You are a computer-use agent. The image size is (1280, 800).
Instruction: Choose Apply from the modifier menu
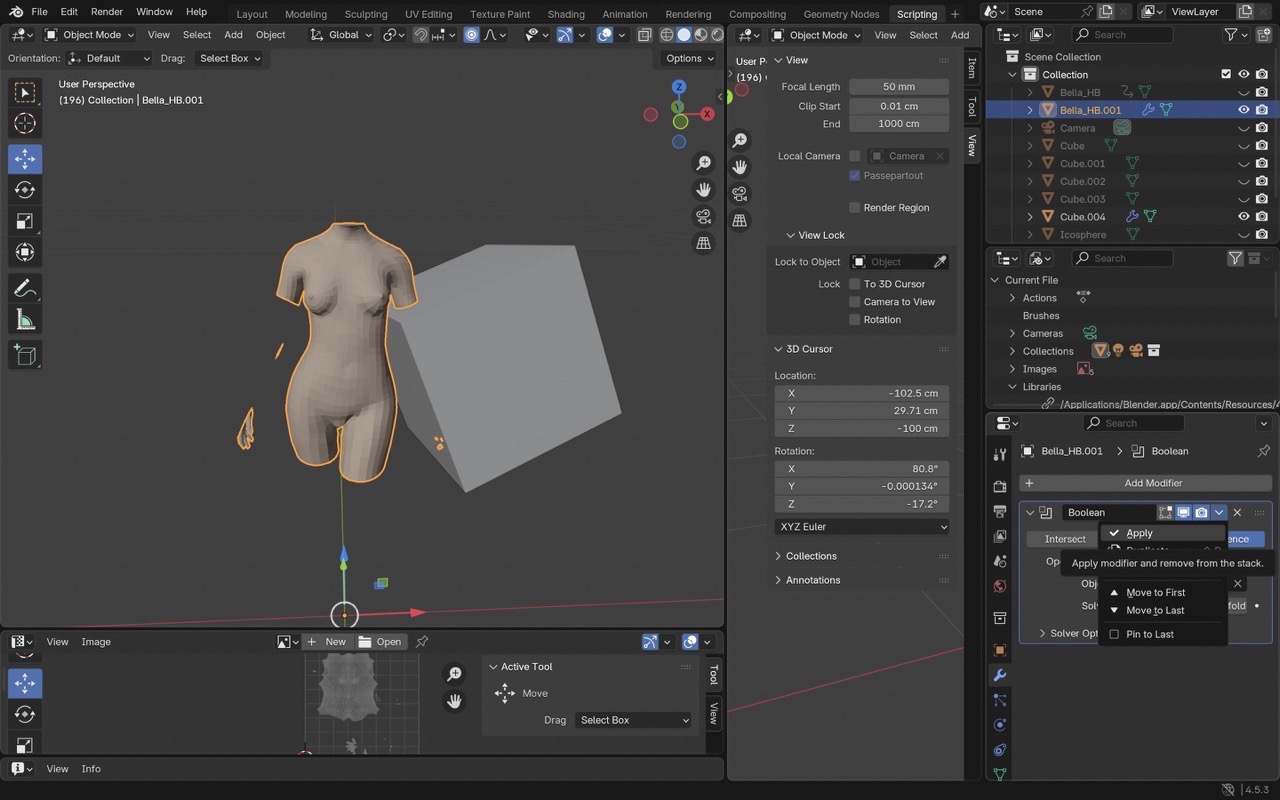point(1139,533)
